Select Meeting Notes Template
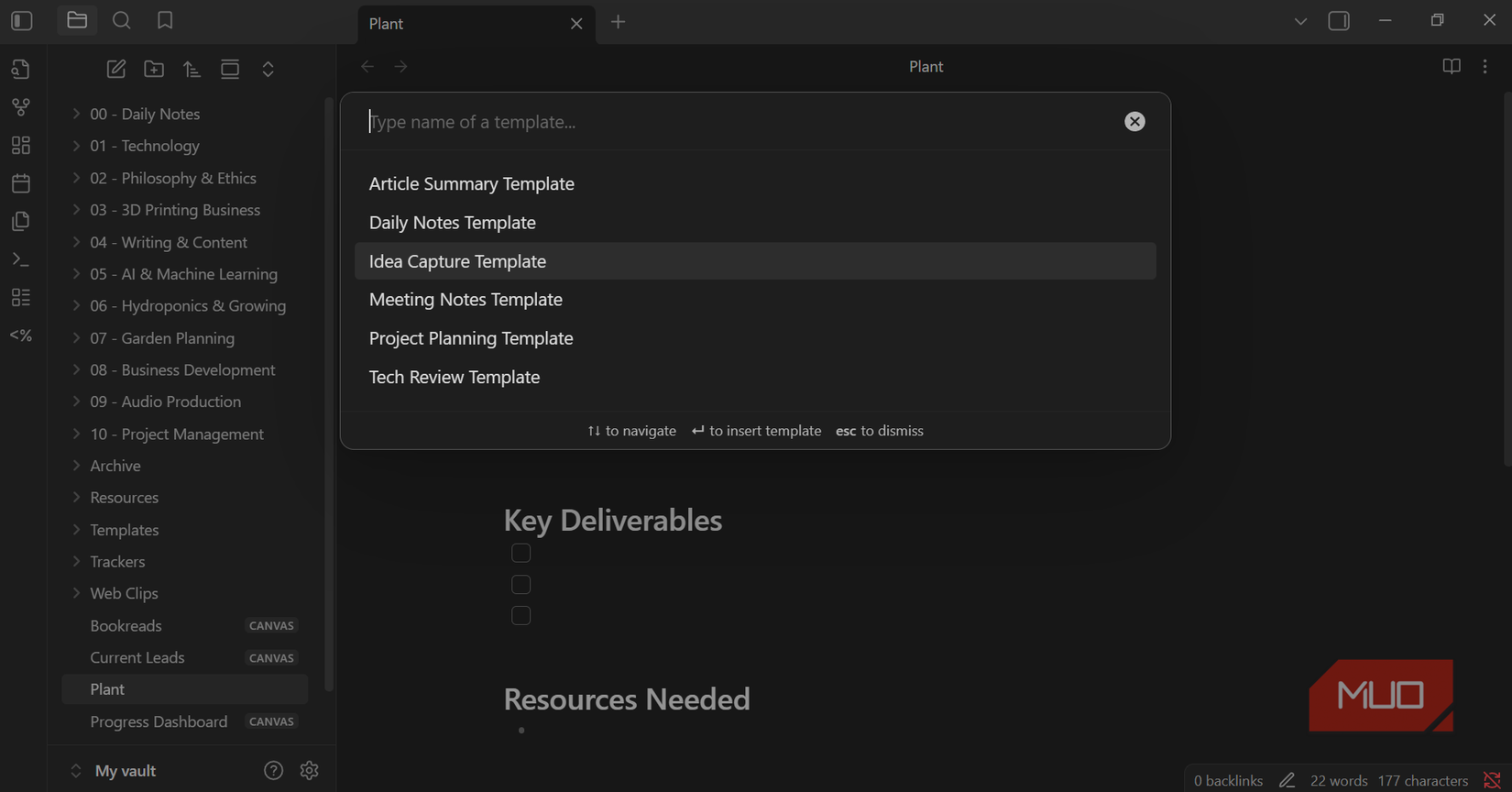Viewport: 1512px width, 792px height. 466,300
